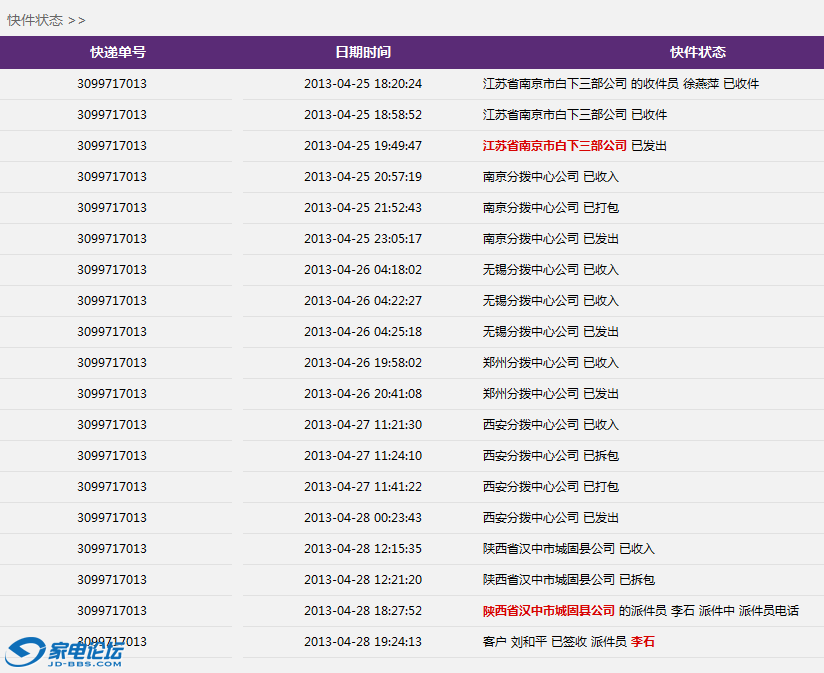Click the 快件状态 >> breadcrumb heading

click(46, 20)
